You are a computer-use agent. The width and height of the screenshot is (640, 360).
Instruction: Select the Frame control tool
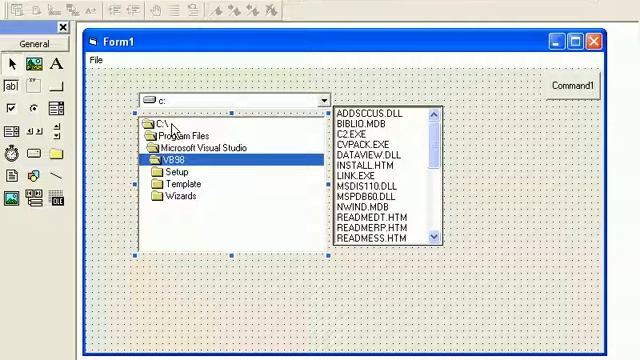(x=34, y=86)
